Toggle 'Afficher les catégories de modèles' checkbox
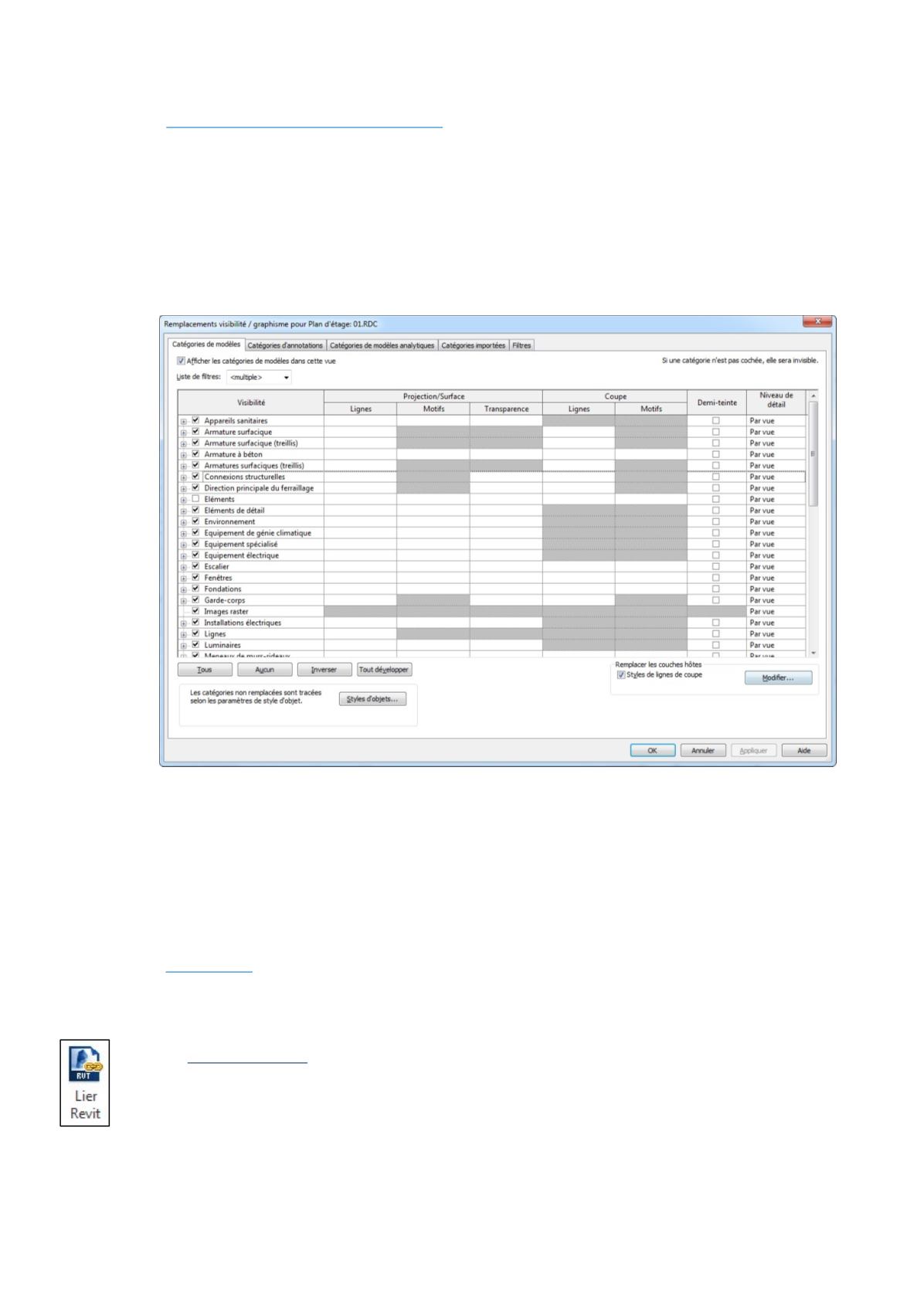Viewport: 924px width, 1307px height. click(182, 361)
